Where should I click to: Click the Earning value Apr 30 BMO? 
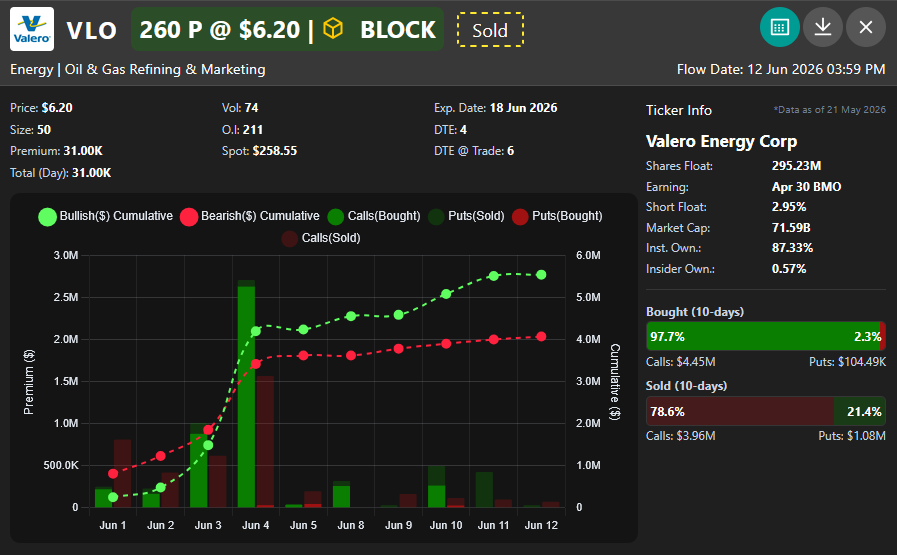807,187
